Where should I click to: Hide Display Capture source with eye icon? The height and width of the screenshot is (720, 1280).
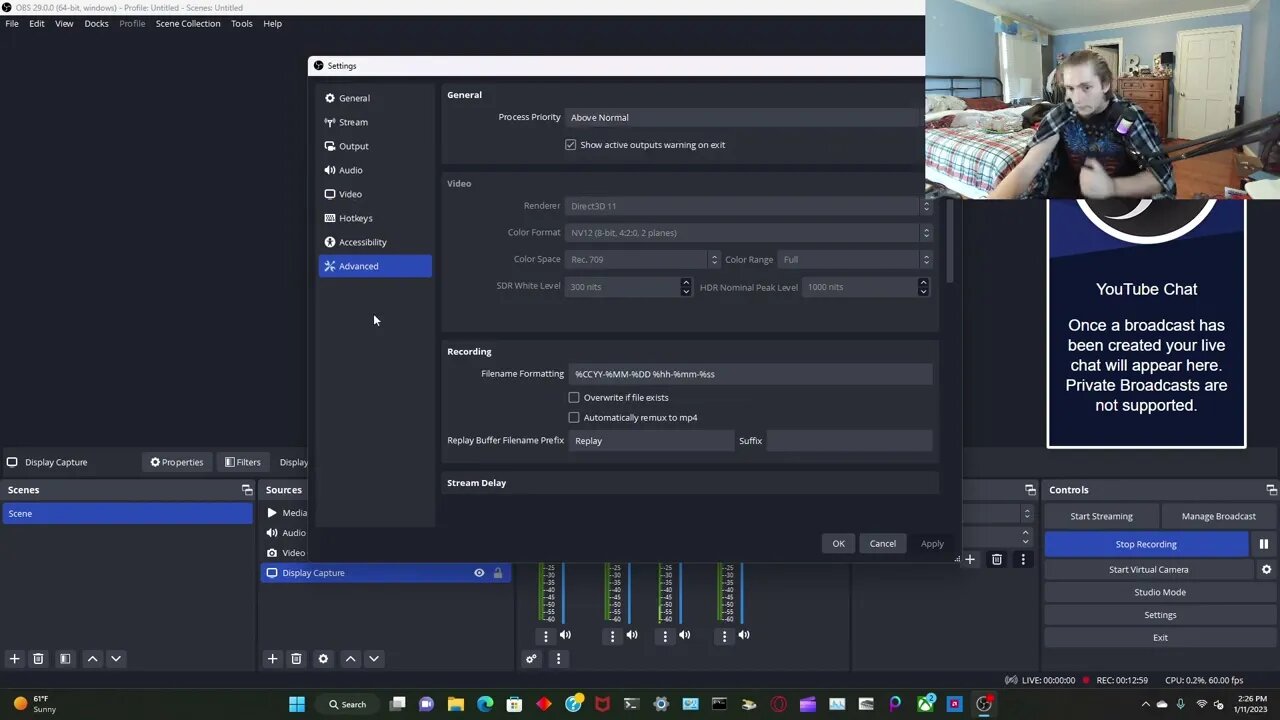(479, 573)
